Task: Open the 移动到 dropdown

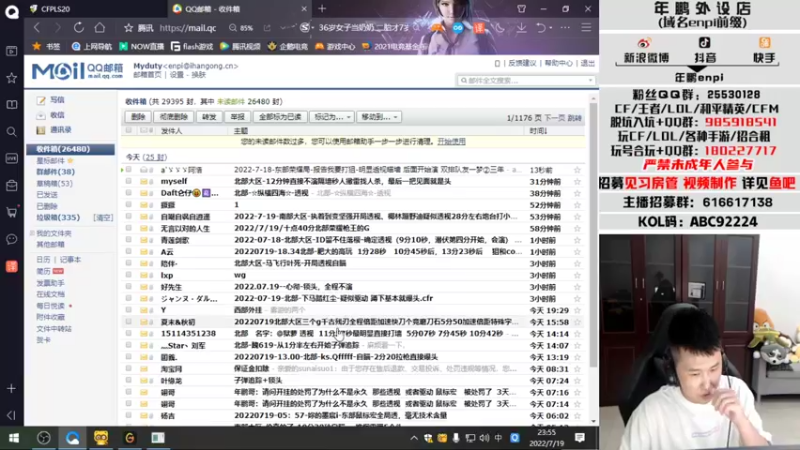Action: [x=379, y=117]
